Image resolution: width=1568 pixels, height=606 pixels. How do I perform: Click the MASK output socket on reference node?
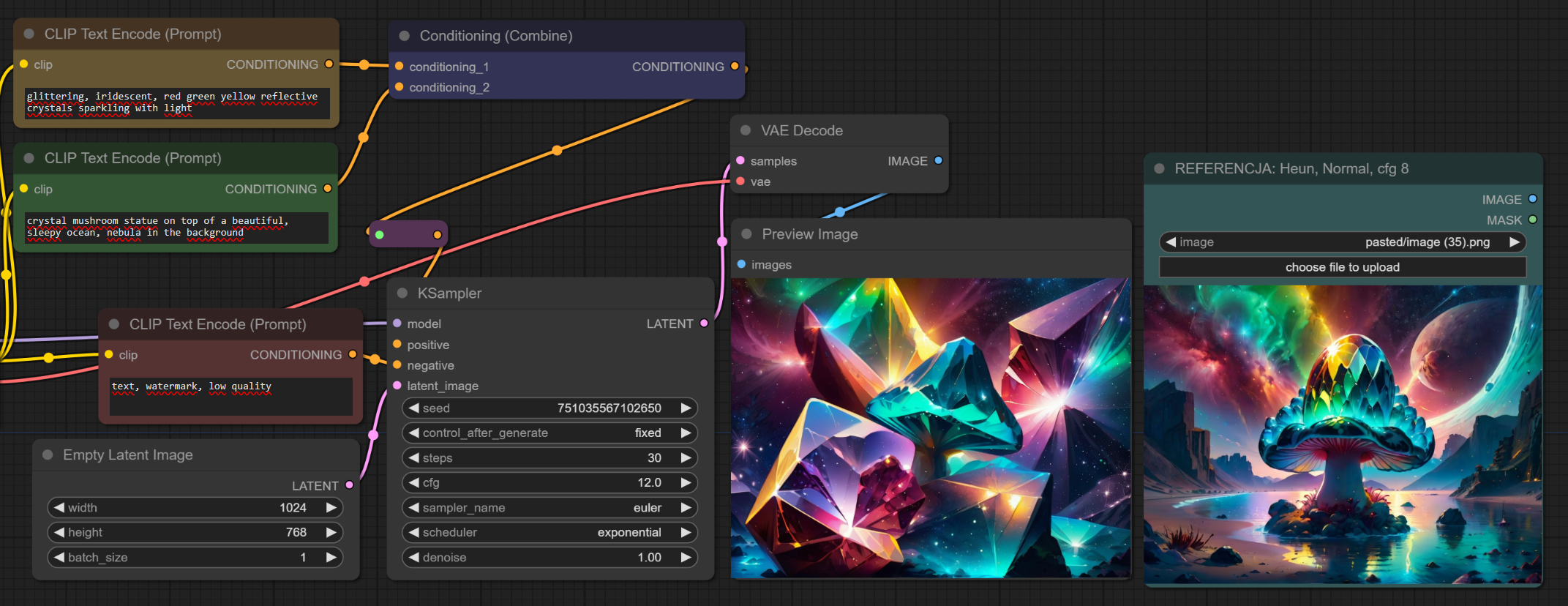click(1533, 220)
